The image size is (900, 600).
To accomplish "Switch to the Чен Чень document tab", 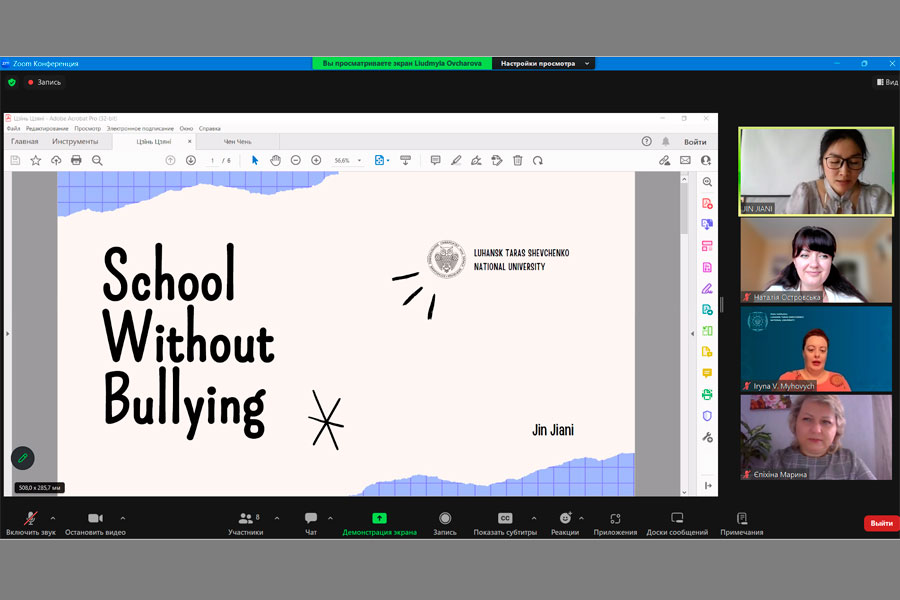I will (x=237, y=142).
